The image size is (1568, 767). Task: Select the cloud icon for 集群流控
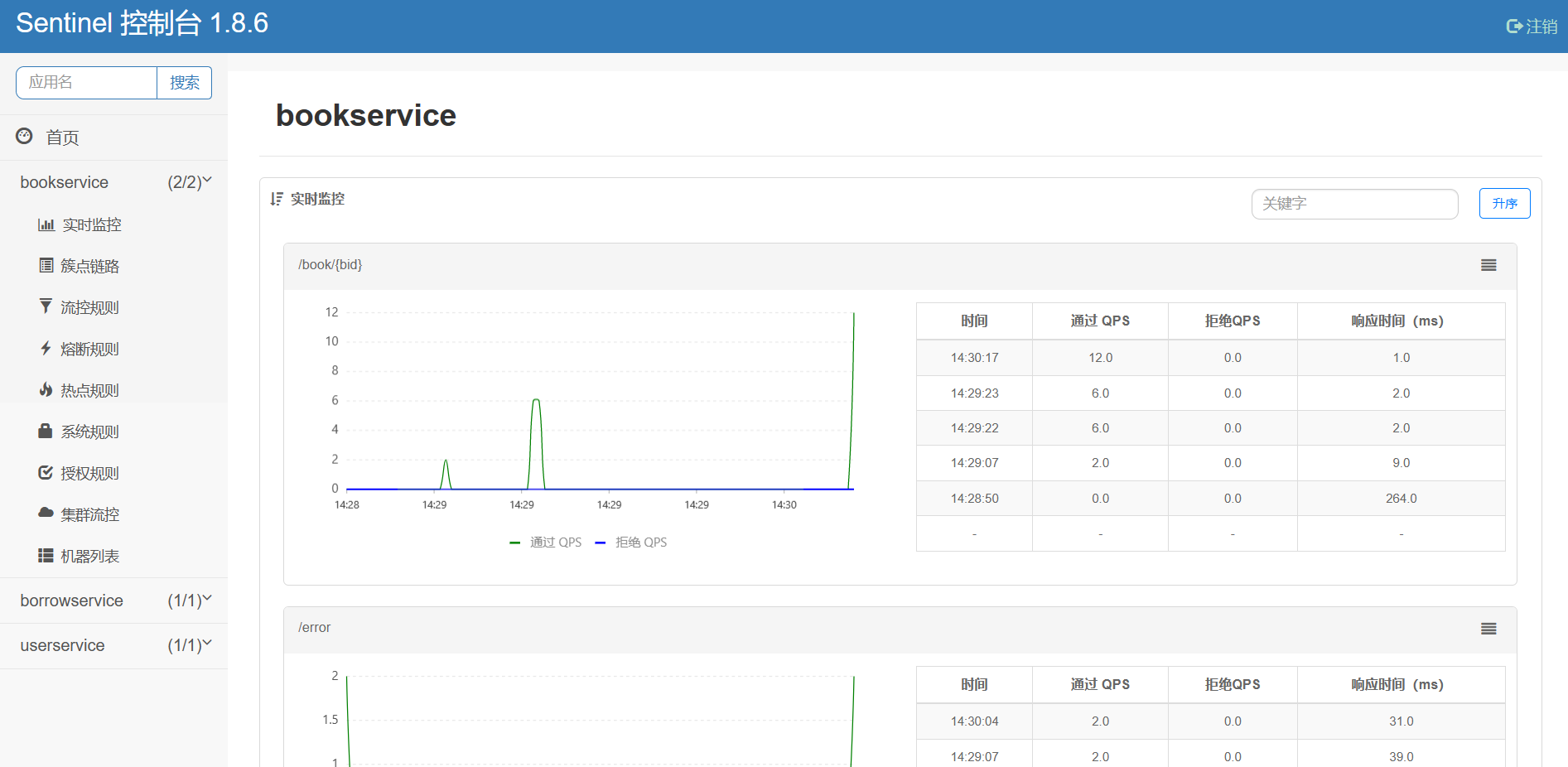coord(46,514)
